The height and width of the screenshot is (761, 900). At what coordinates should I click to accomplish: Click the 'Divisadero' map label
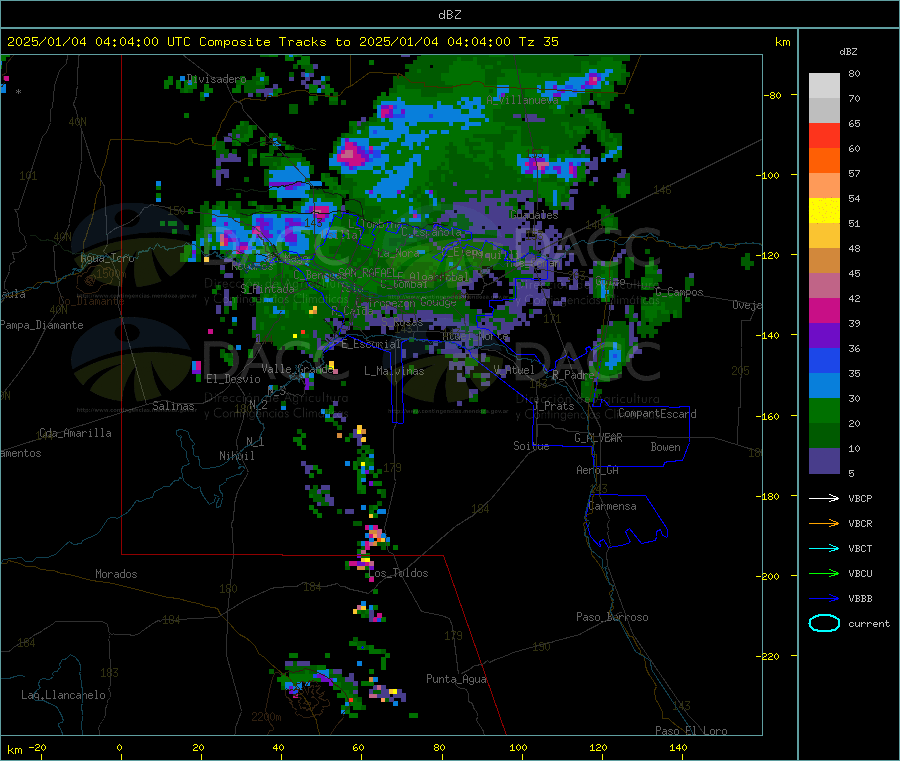pyautogui.click(x=216, y=79)
